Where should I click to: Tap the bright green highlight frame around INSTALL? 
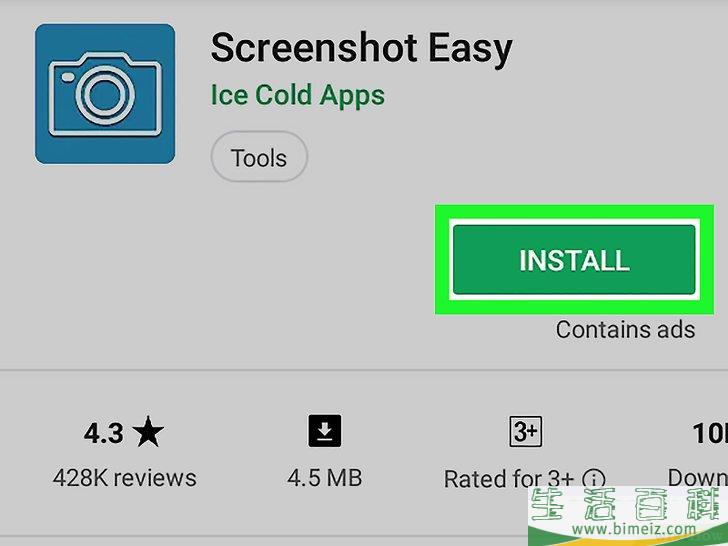point(574,260)
